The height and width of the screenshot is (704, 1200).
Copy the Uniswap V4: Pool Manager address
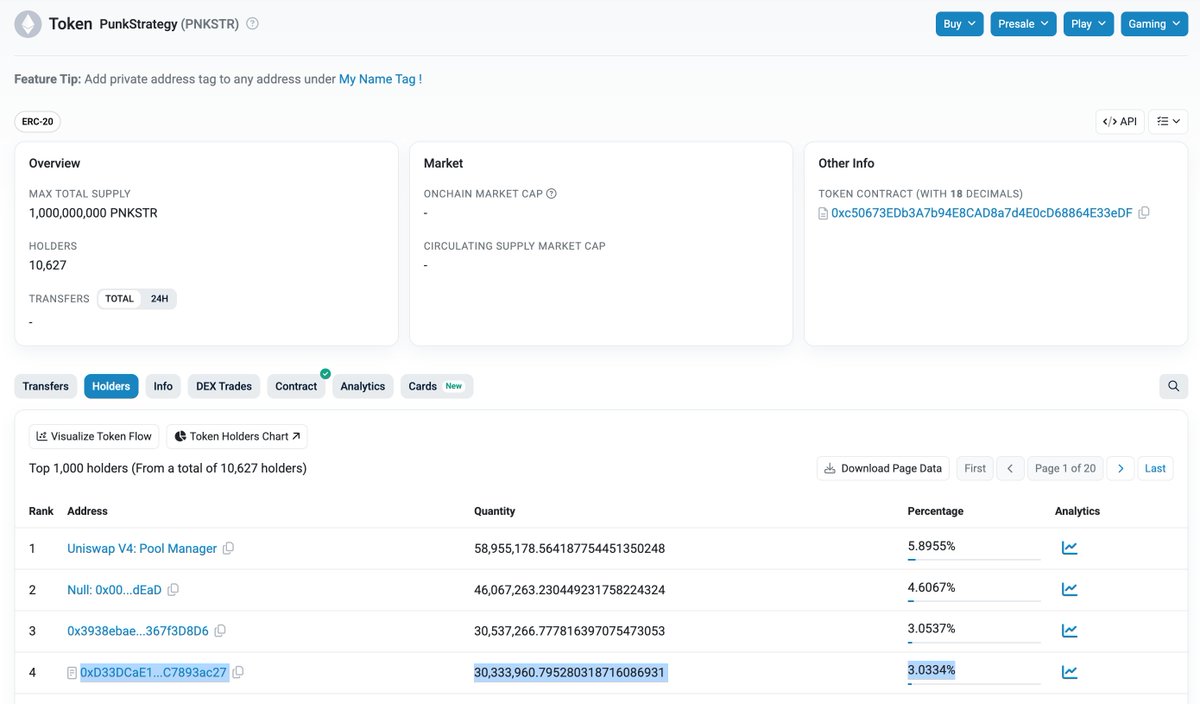tap(229, 549)
